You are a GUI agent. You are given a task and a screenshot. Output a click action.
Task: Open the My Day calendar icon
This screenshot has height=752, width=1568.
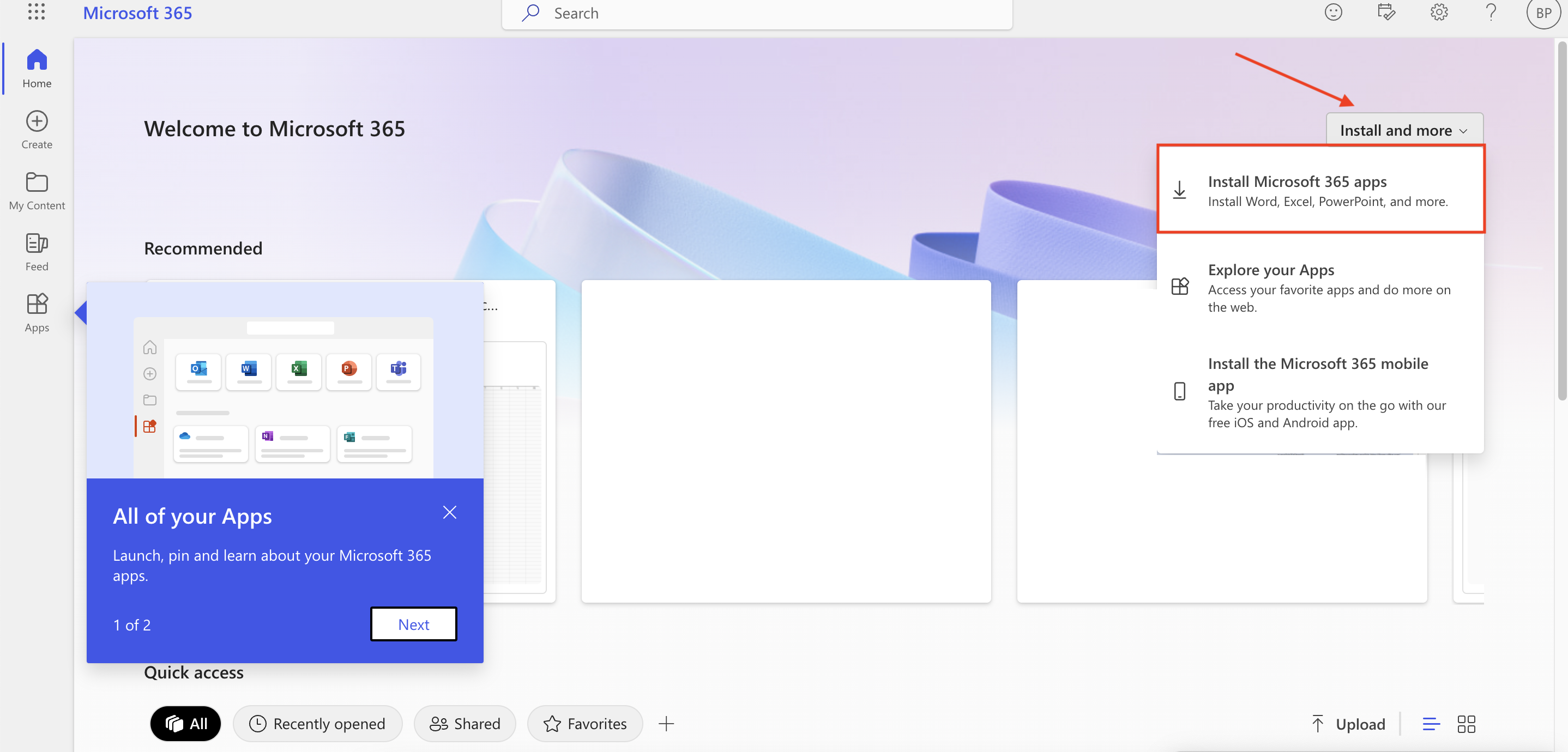pos(1386,12)
